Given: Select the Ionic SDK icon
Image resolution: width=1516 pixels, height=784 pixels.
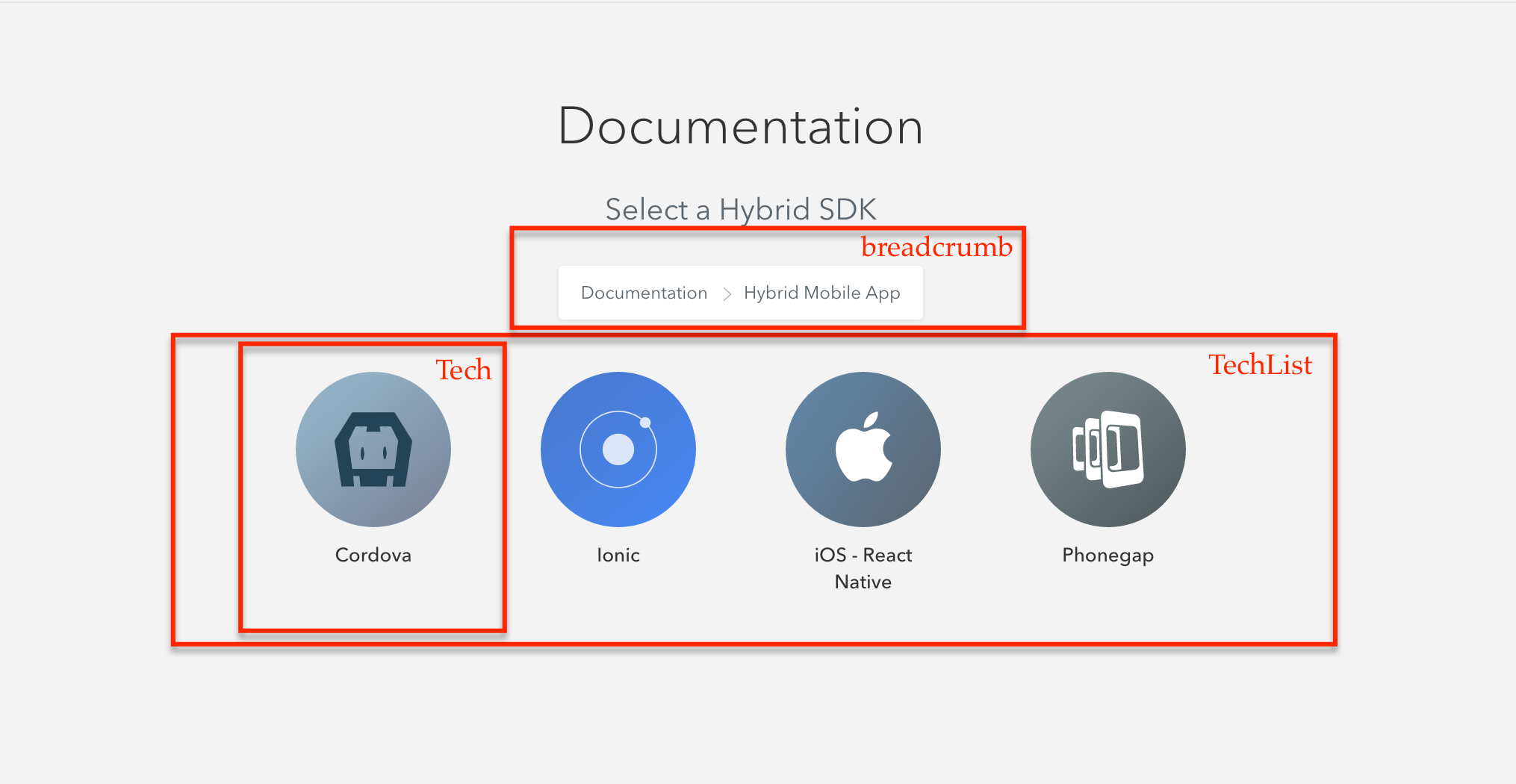Looking at the screenshot, I should point(618,449).
